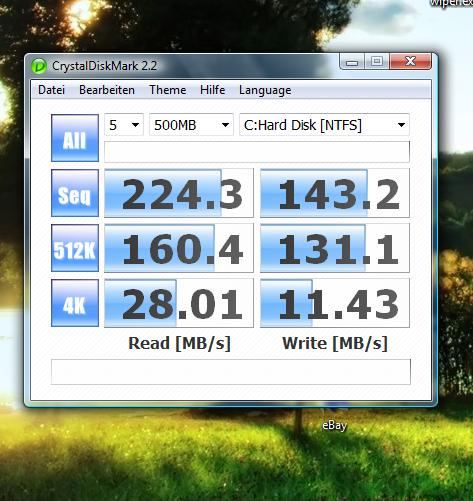Click the 512K read result 160.4
The height and width of the screenshot is (501, 473).
(179, 248)
